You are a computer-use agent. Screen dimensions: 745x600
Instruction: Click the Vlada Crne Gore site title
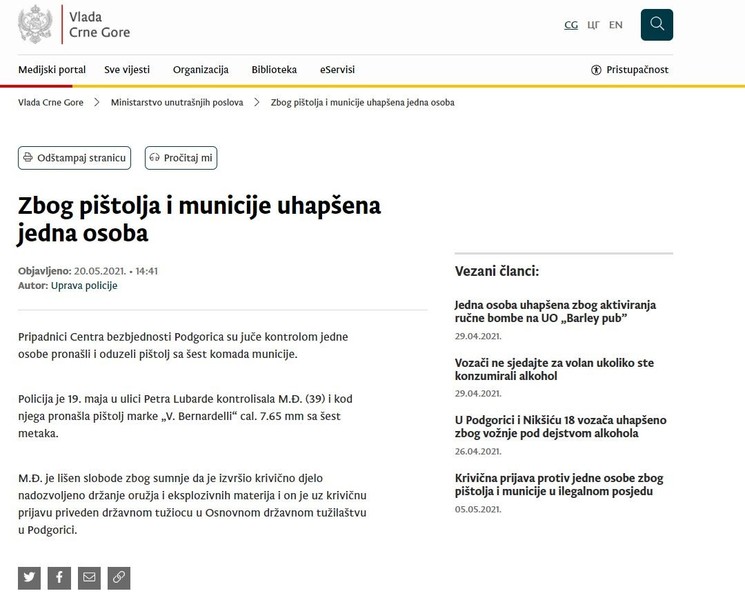pyautogui.click(x=99, y=25)
